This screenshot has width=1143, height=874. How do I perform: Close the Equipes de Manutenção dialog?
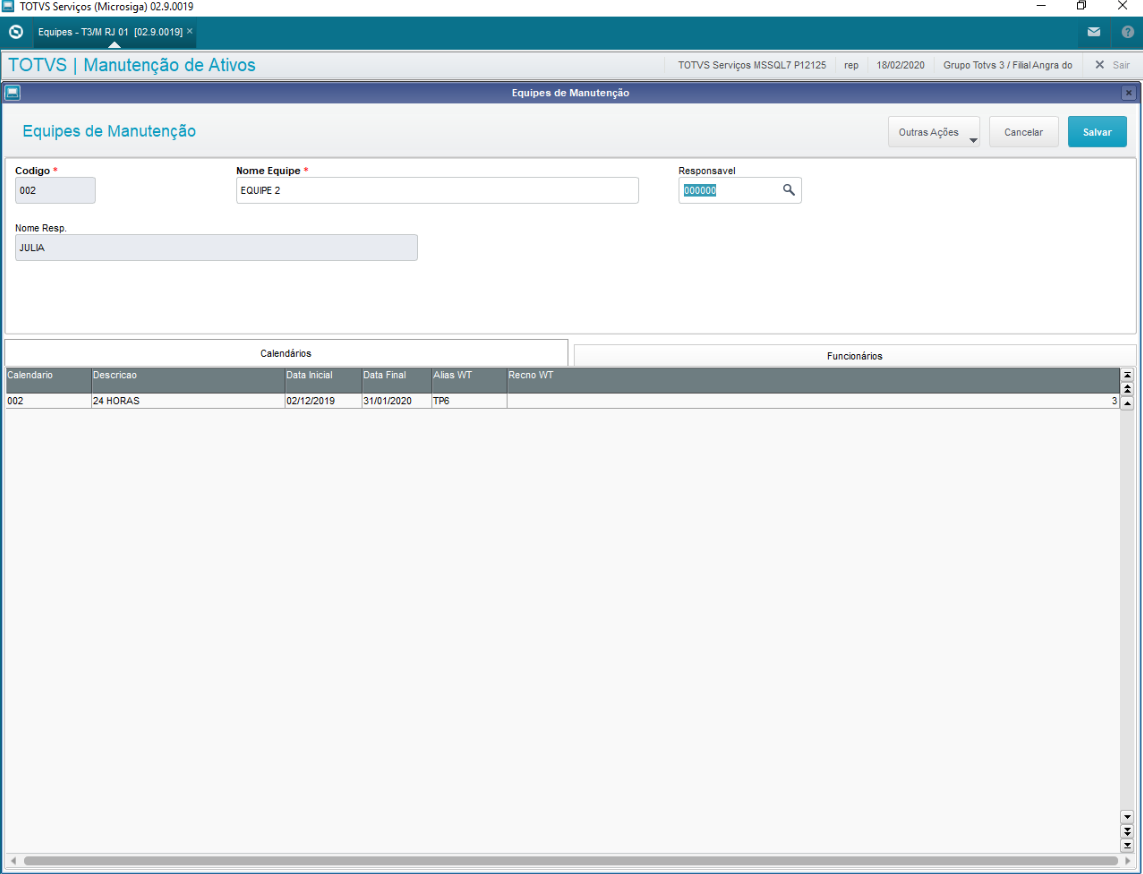[1128, 93]
